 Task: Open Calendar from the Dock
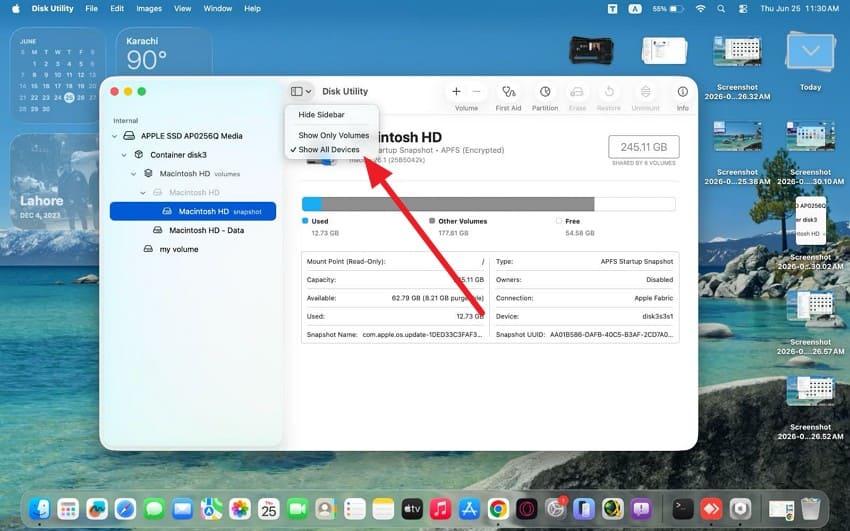point(268,509)
